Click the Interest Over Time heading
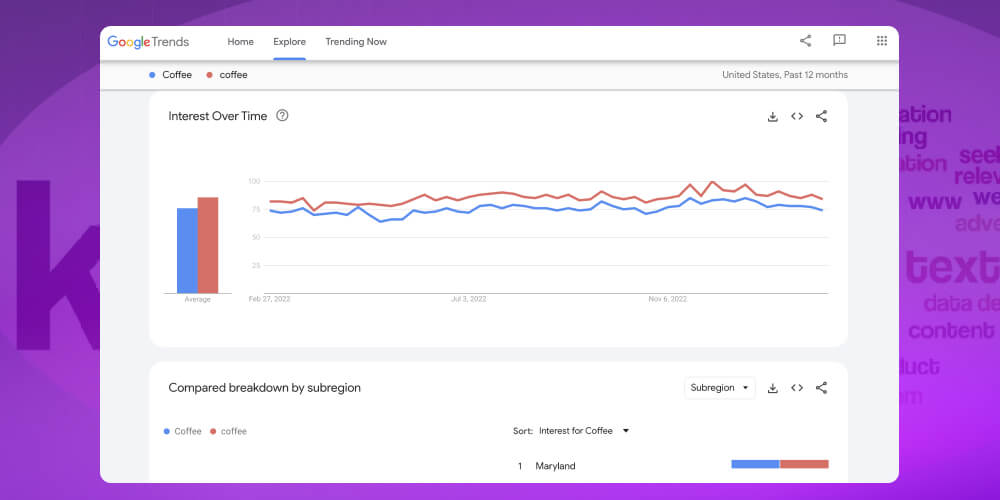 (217, 116)
